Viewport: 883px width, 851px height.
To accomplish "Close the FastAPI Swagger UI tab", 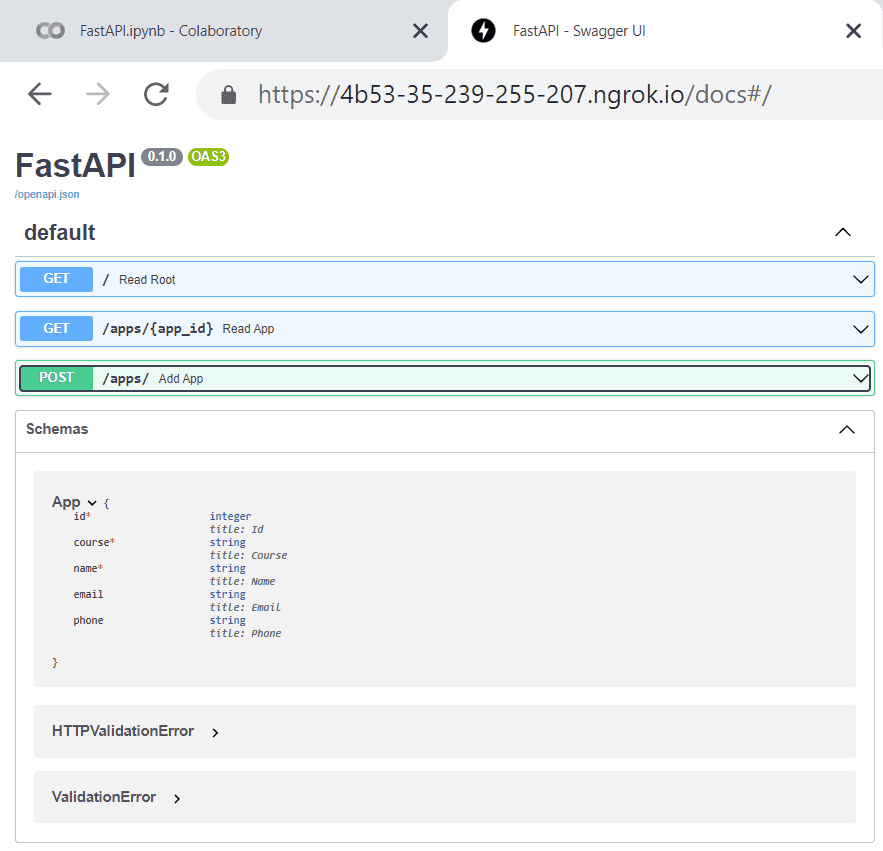I will 854,31.
